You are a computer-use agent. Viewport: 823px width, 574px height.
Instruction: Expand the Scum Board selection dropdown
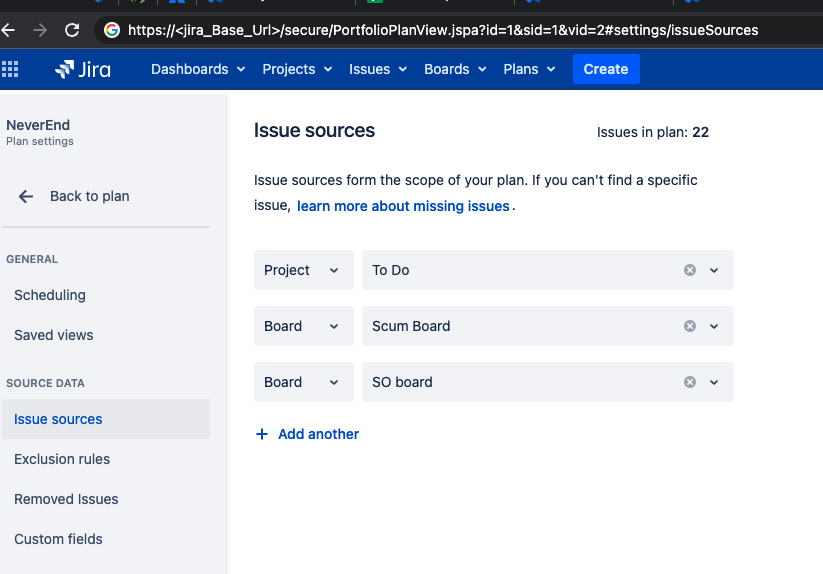pyautogui.click(x=714, y=326)
